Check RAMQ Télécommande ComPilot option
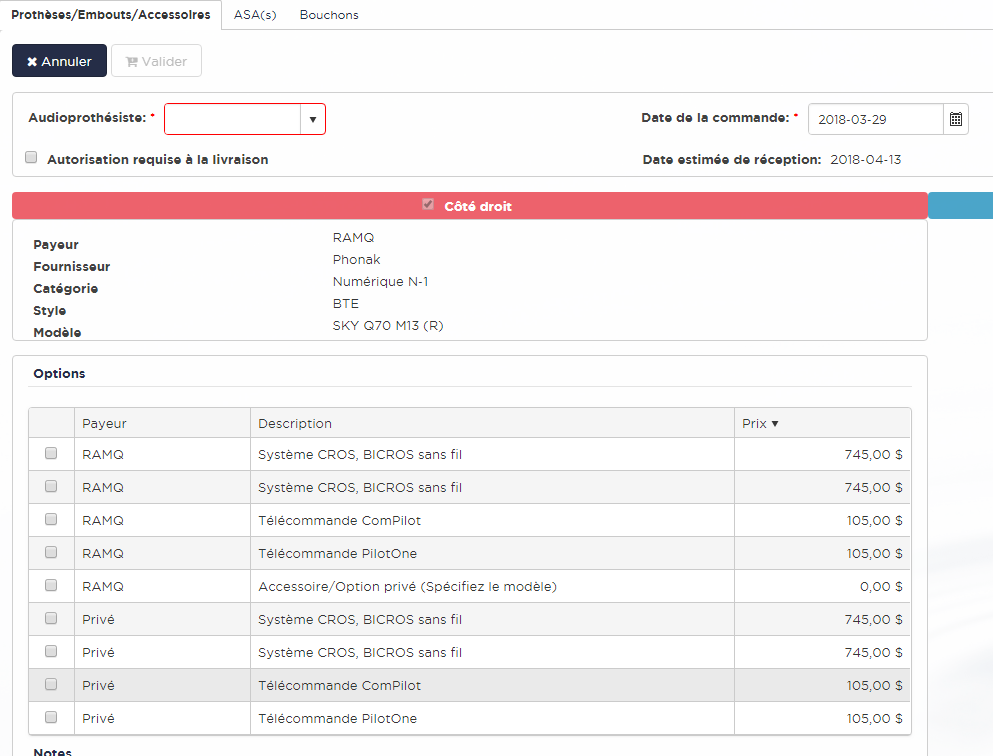993x756 pixels. 51,520
